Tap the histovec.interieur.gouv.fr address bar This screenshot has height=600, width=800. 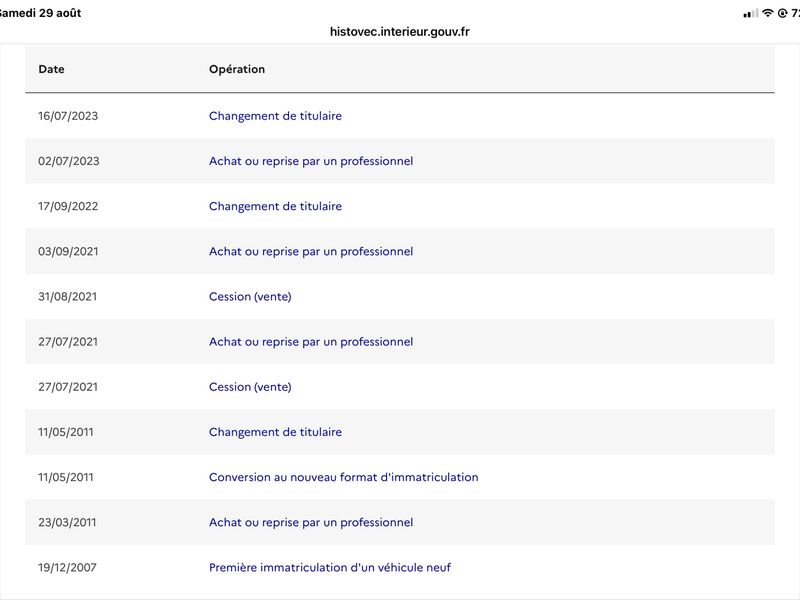pos(399,32)
